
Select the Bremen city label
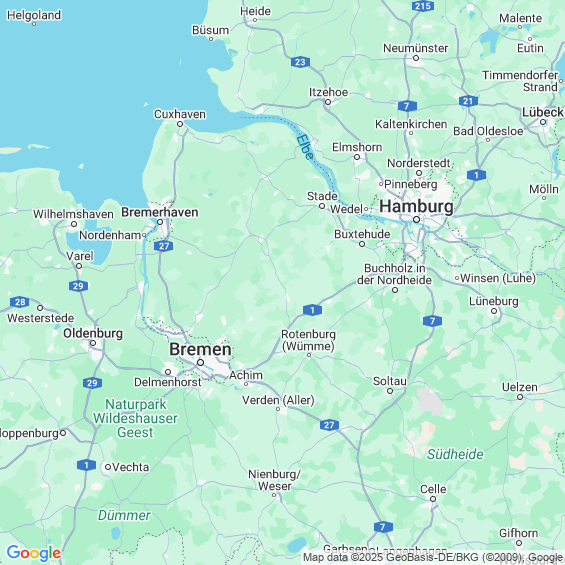point(200,349)
